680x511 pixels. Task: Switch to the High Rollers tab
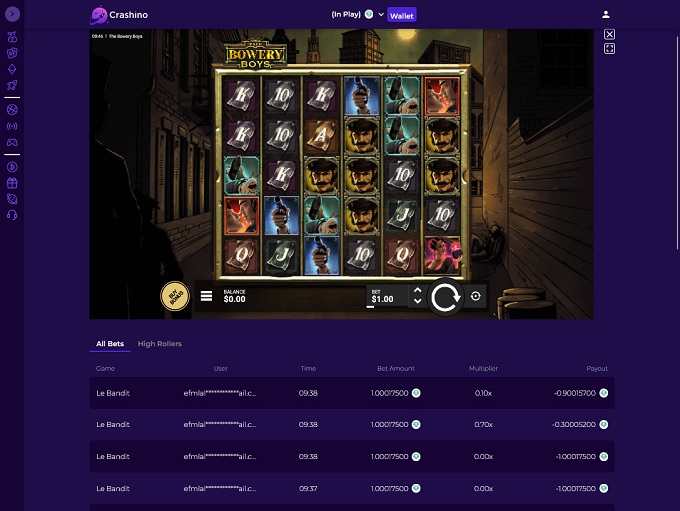point(160,344)
